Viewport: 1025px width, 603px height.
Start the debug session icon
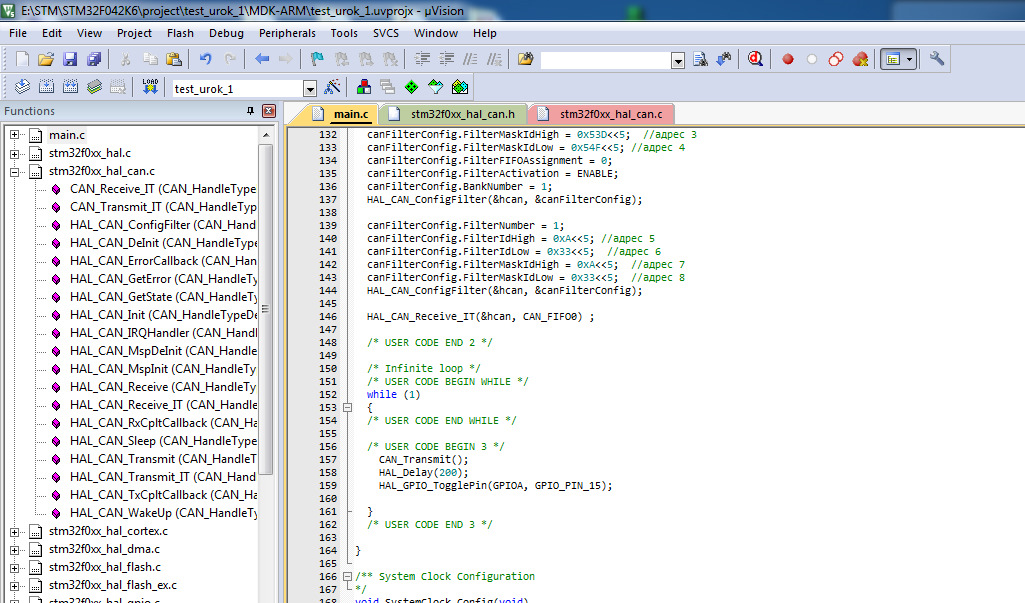coord(755,59)
